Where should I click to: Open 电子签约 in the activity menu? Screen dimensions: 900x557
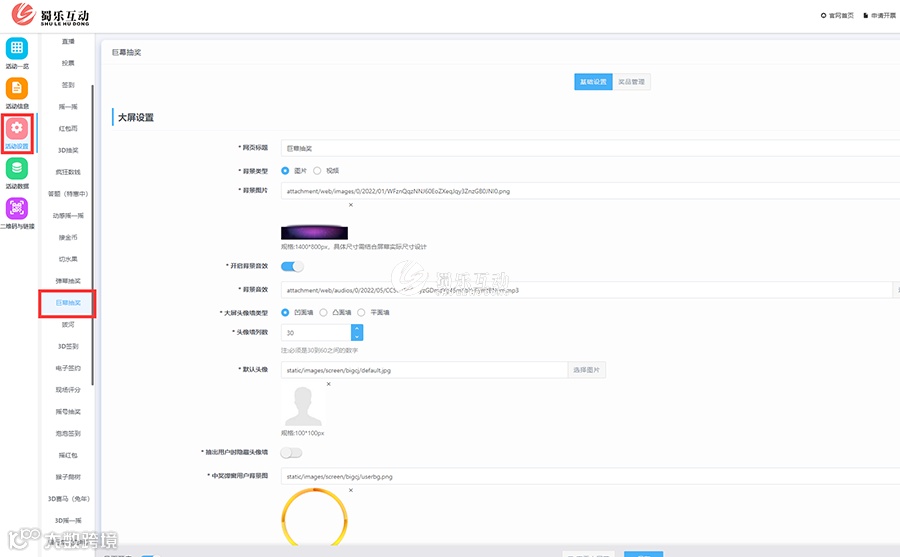pyautogui.click(x=68, y=368)
